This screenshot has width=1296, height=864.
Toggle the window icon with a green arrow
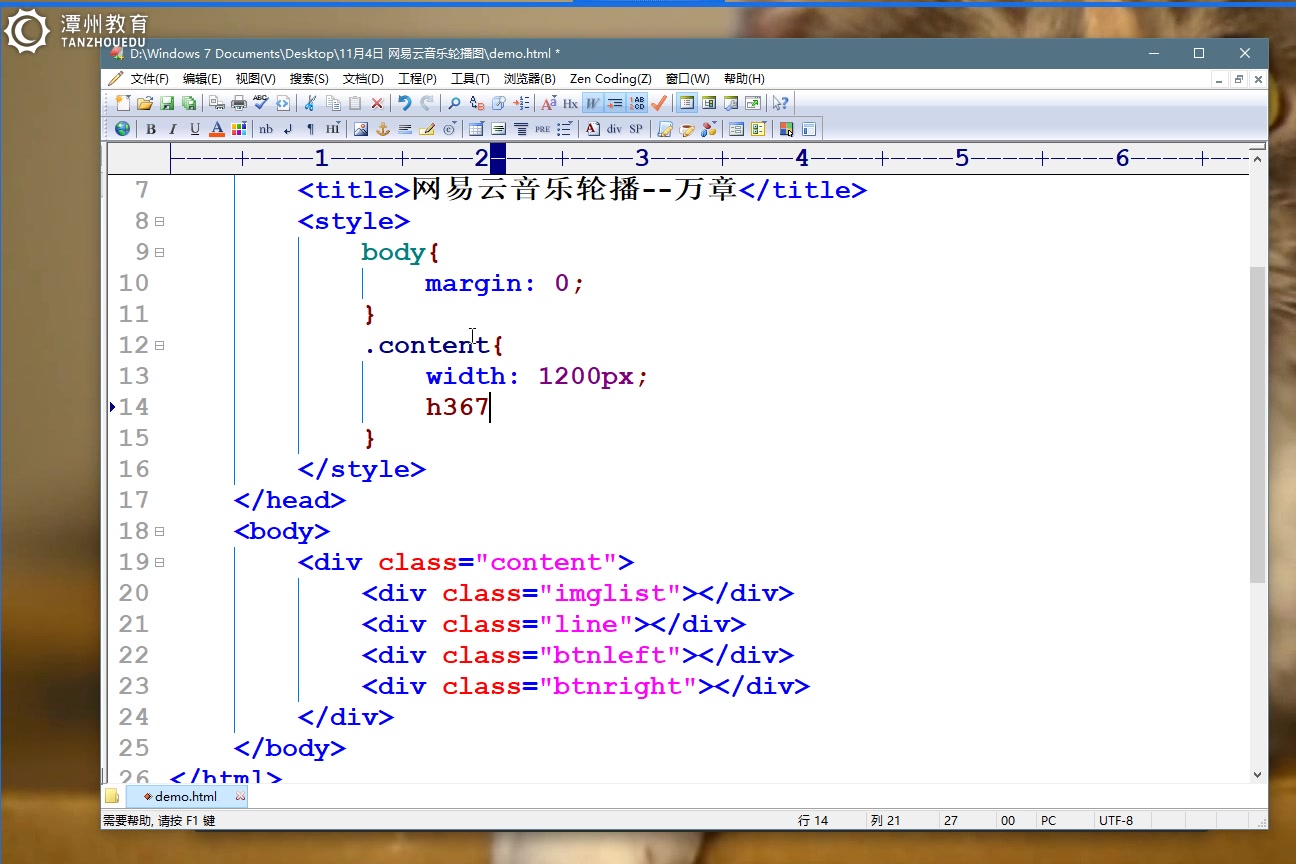click(753, 103)
